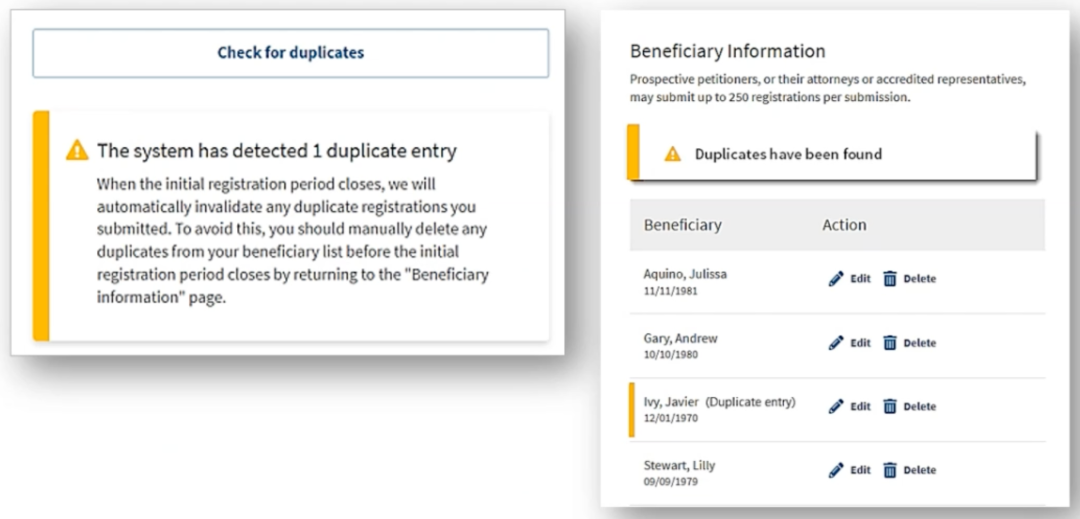Click trash icon for Gary, Andrew

(x=890, y=343)
